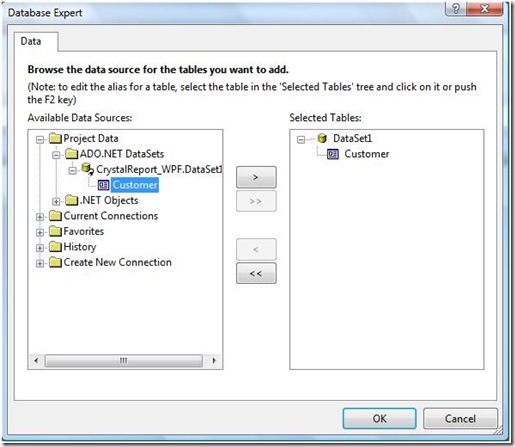Select the ADO.NET DataSets label
The image size is (515, 447).
click(x=122, y=154)
